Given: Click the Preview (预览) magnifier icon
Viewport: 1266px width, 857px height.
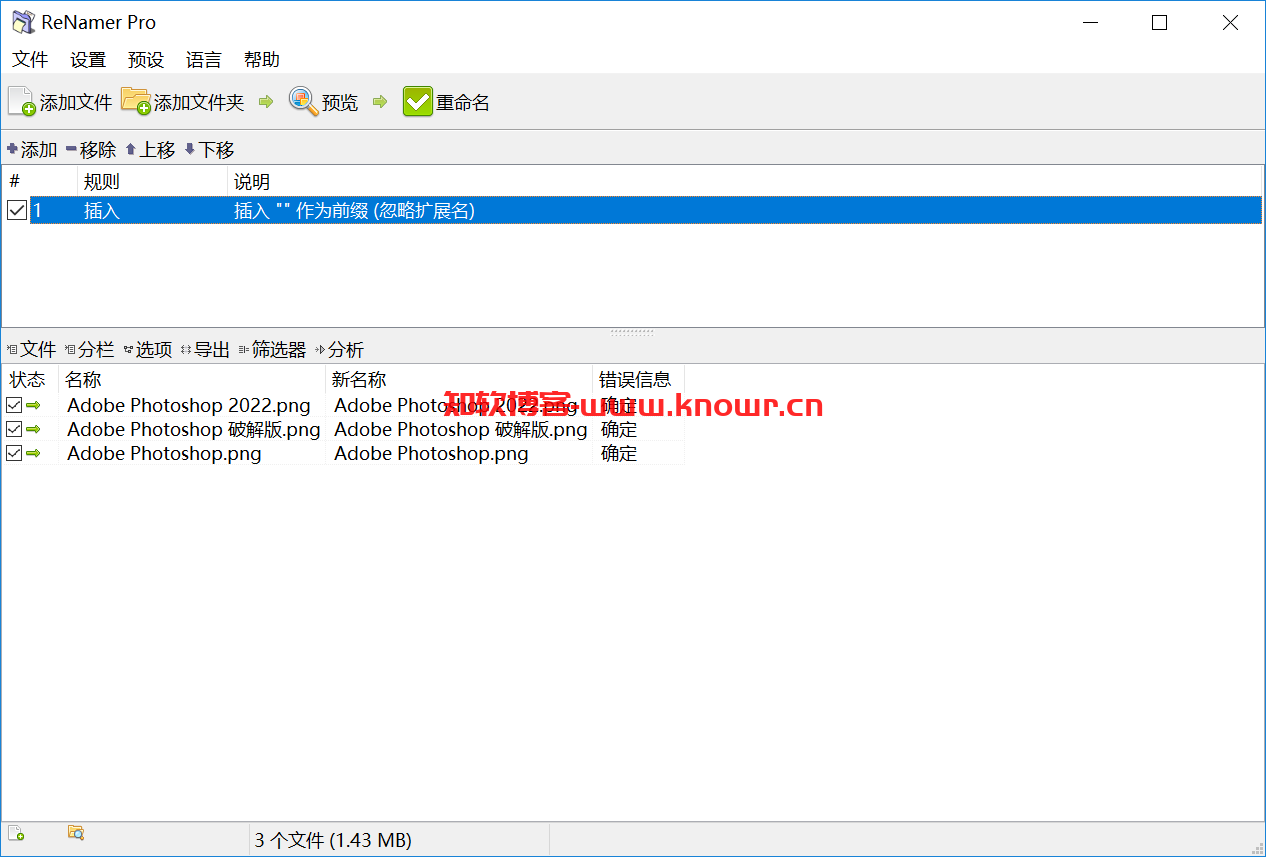Looking at the screenshot, I should click(x=303, y=100).
